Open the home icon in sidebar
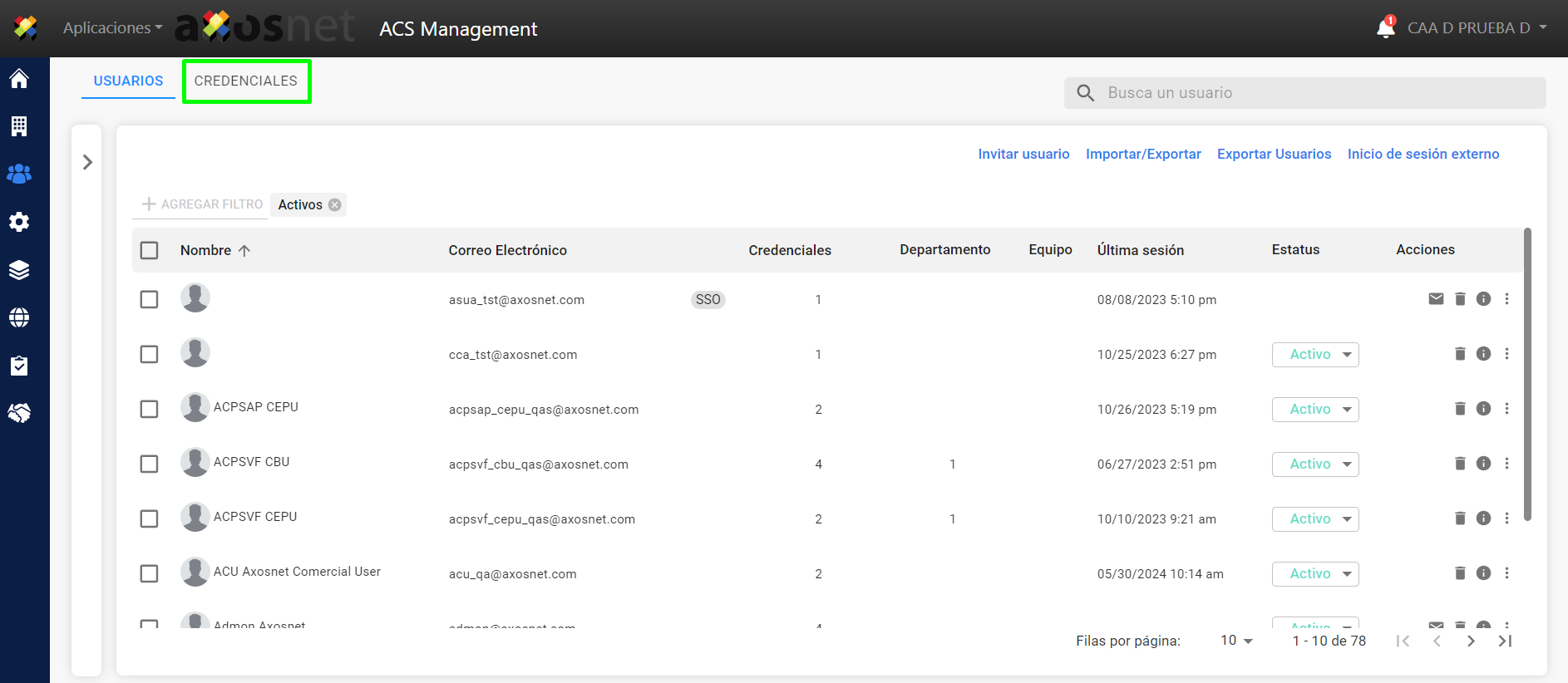The image size is (1568, 683). pos(19,78)
